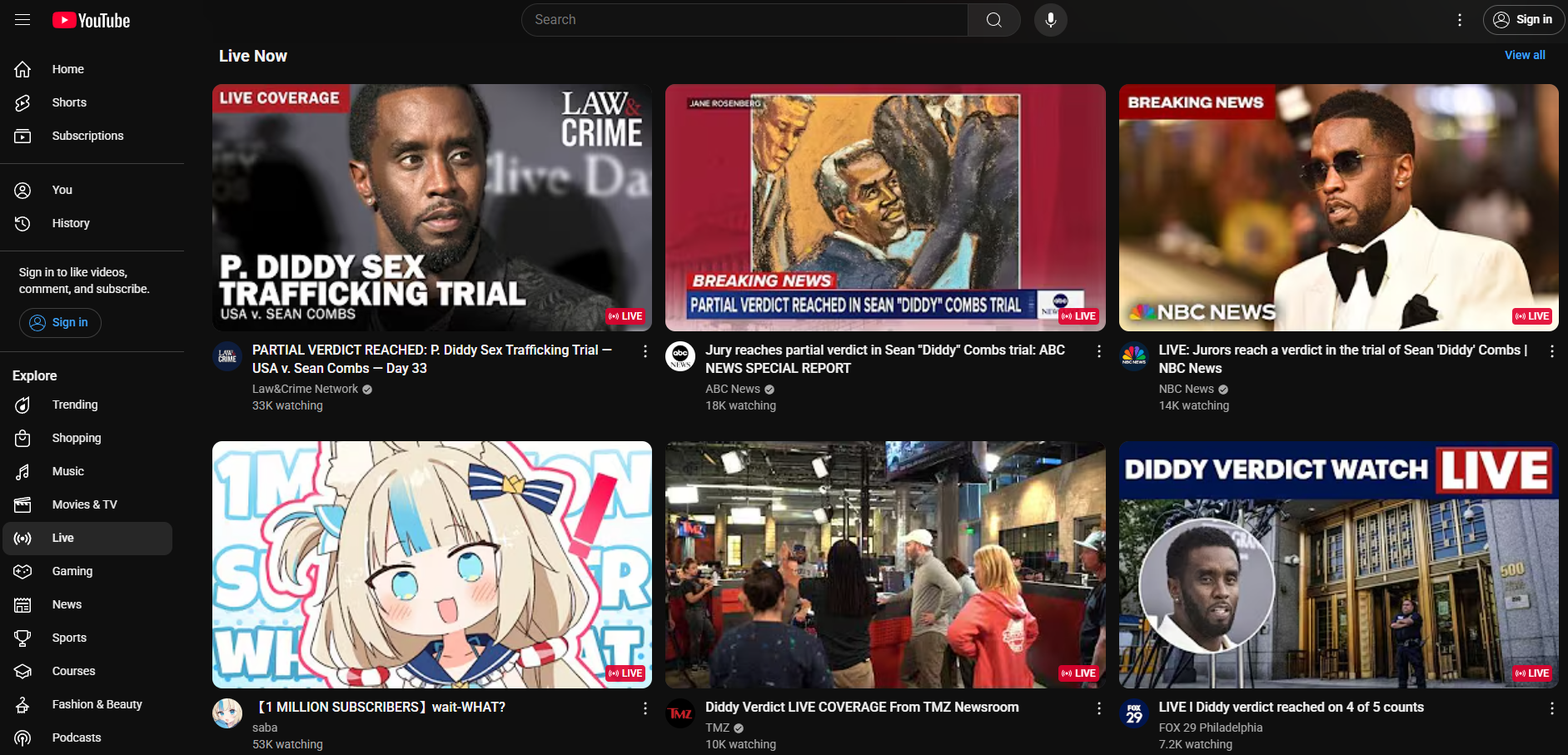Open options menu for FOX 29 video

tap(1551, 708)
